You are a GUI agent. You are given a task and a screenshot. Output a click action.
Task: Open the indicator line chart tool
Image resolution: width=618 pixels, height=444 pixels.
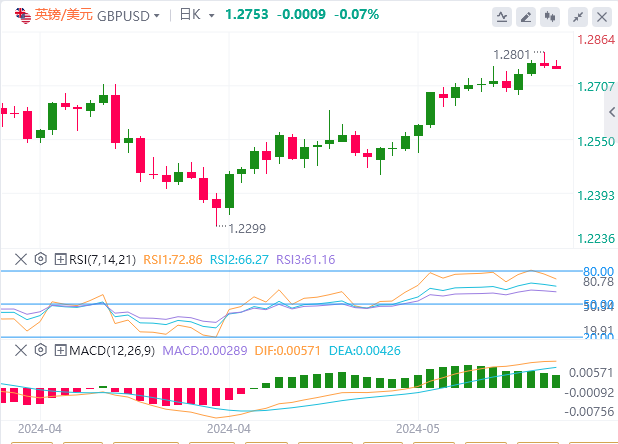[502, 17]
